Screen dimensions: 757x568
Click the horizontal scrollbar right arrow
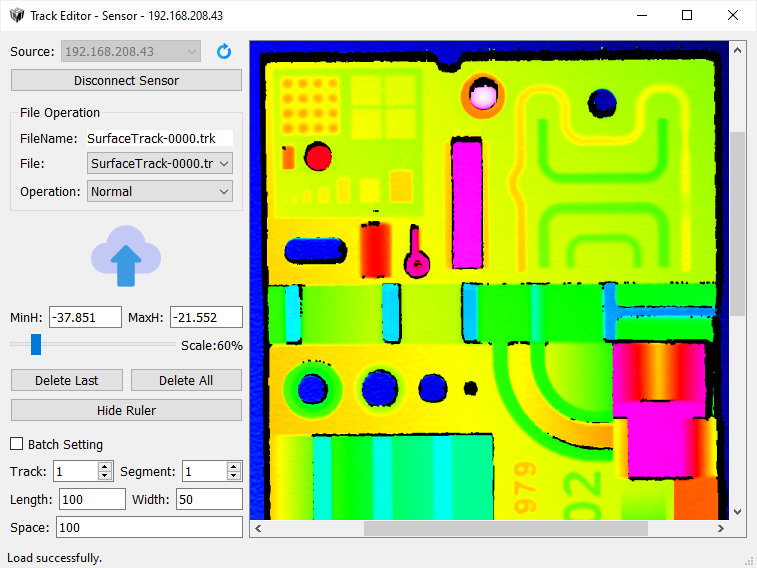click(x=720, y=529)
